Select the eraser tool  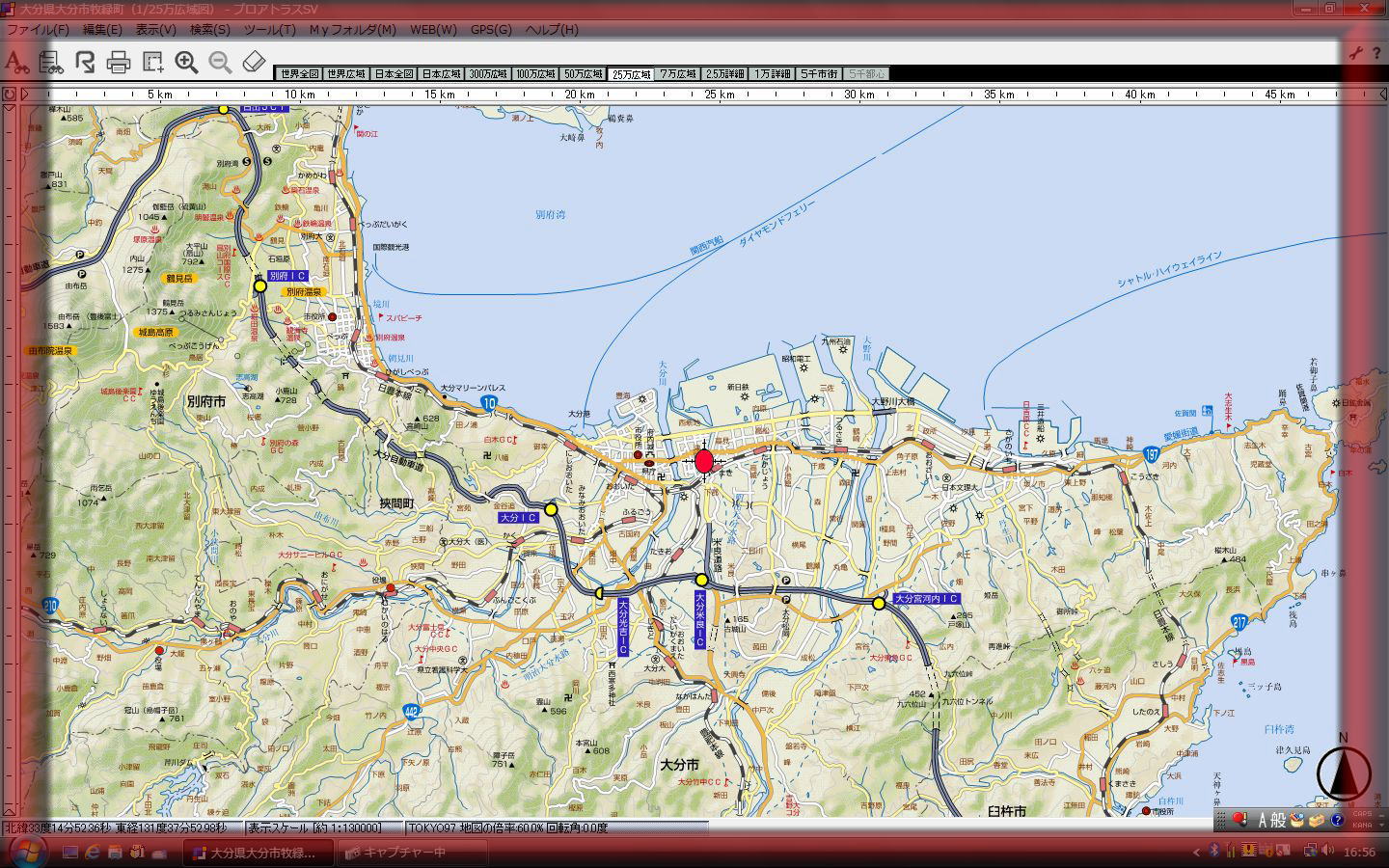[x=254, y=63]
